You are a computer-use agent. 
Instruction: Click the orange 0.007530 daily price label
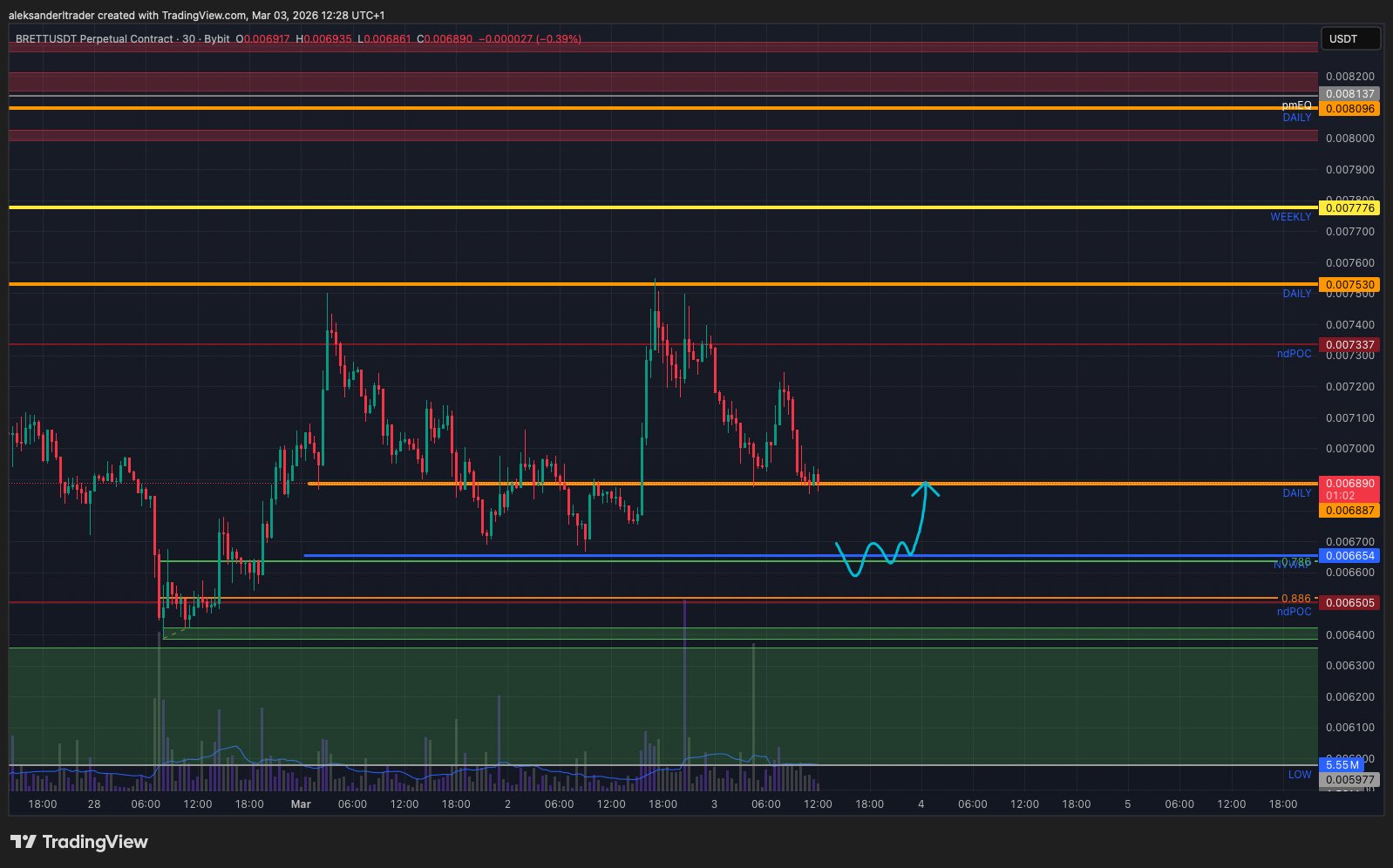(x=1349, y=285)
